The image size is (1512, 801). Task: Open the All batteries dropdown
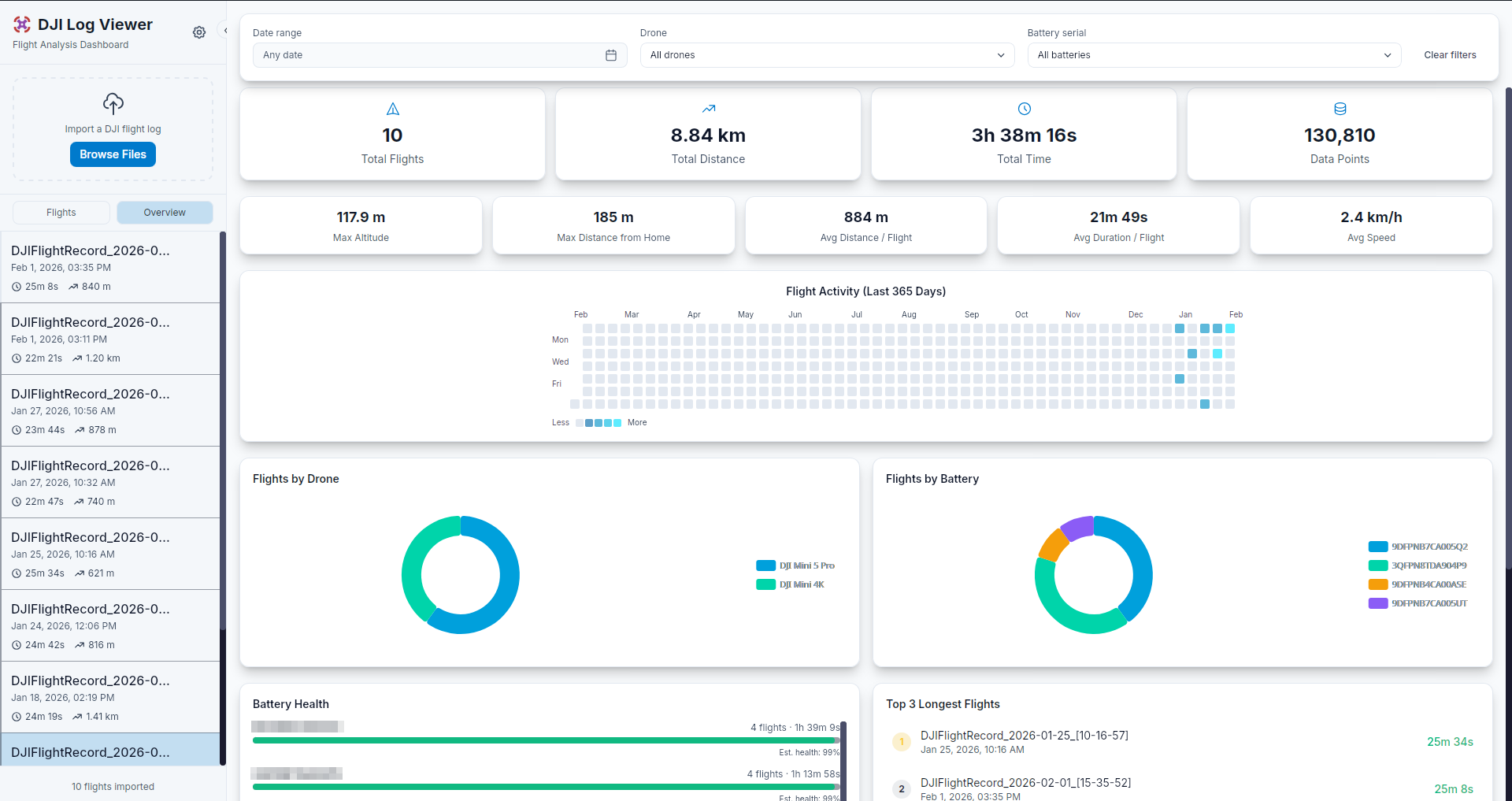[1214, 55]
